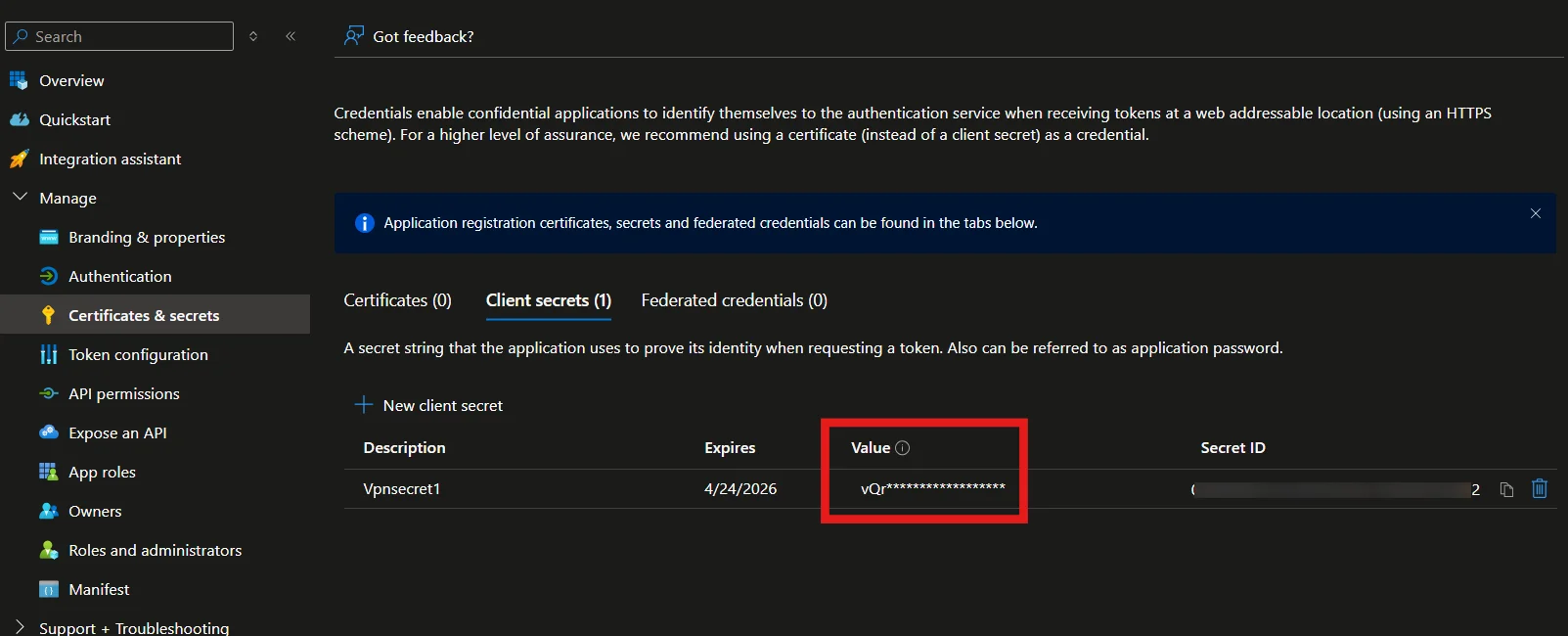Switch to the Certificates (0) tab
The height and width of the screenshot is (636, 1568).
coord(397,300)
